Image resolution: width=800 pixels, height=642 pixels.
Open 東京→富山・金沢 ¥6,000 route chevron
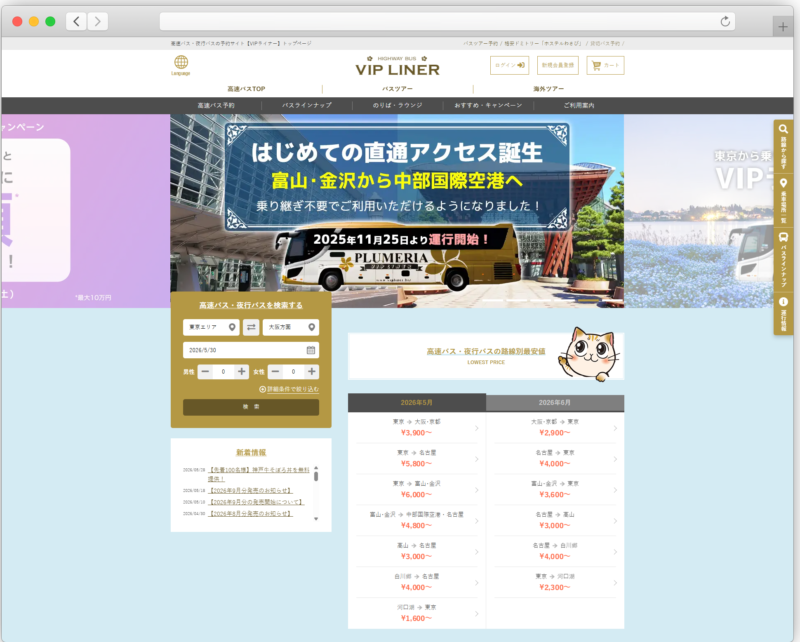click(x=477, y=490)
